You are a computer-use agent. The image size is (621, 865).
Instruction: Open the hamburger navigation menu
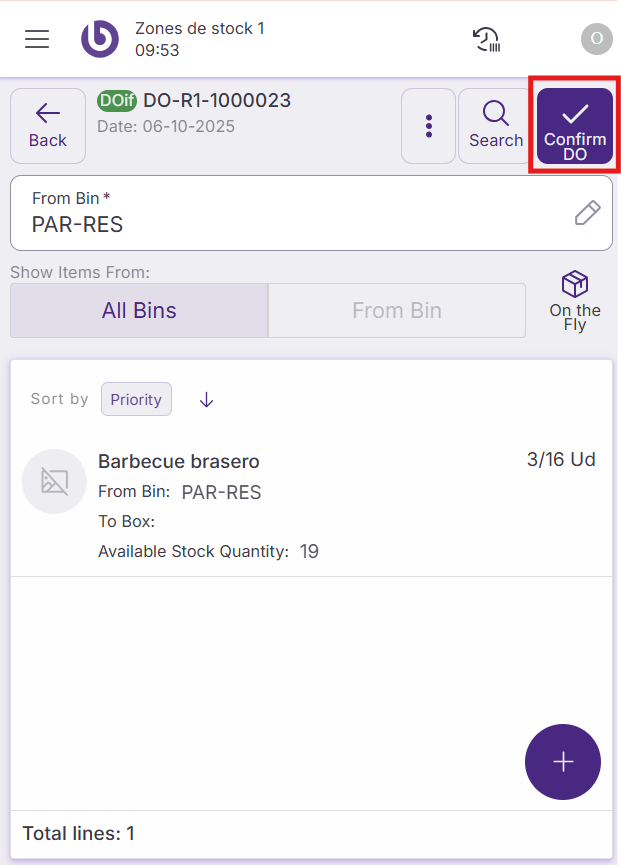pos(37,39)
